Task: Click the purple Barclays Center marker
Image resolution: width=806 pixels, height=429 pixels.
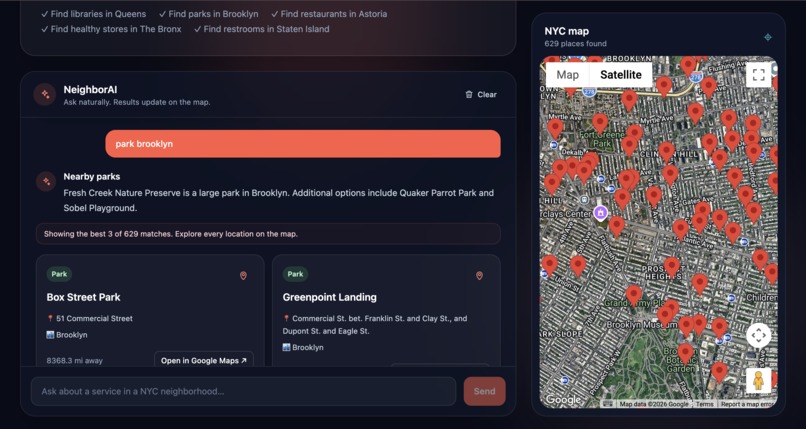Action: [x=600, y=212]
